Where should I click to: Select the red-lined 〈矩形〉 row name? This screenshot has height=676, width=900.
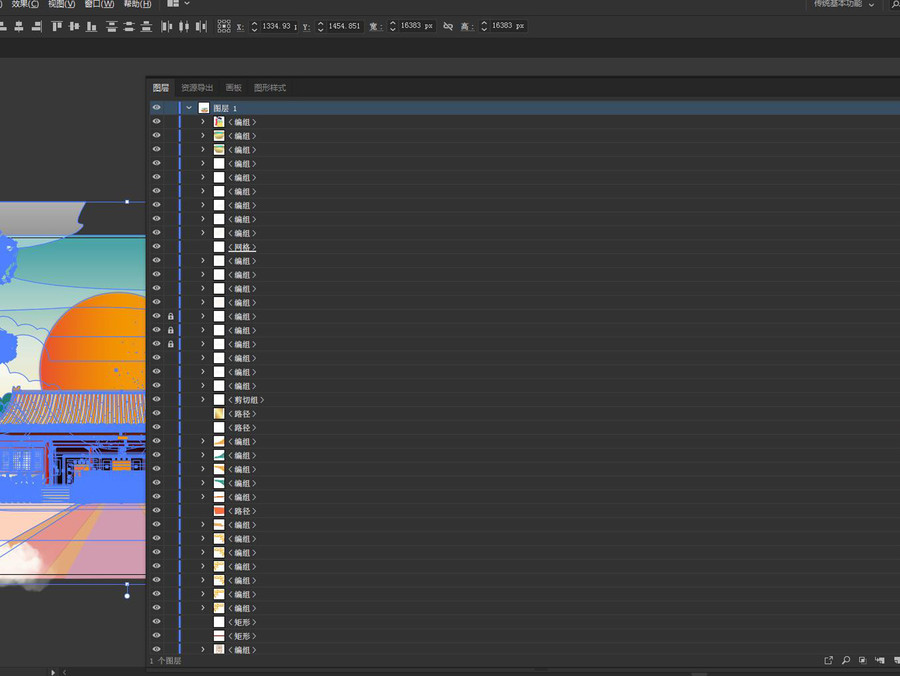pyautogui.click(x=242, y=636)
